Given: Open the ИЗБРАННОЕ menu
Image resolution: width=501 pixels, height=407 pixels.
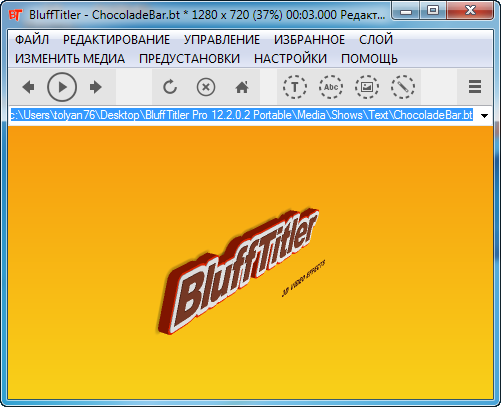Looking at the screenshot, I should click(309, 40).
